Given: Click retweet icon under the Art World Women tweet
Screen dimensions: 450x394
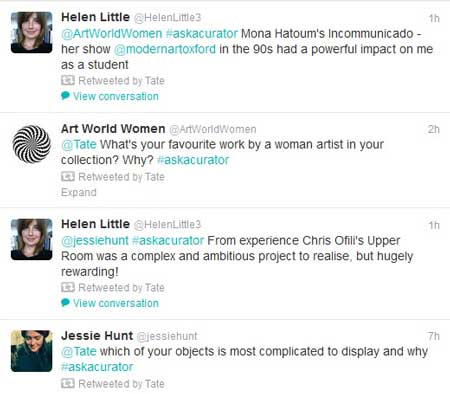Looking at the screenshot, I should pos(68,176).
